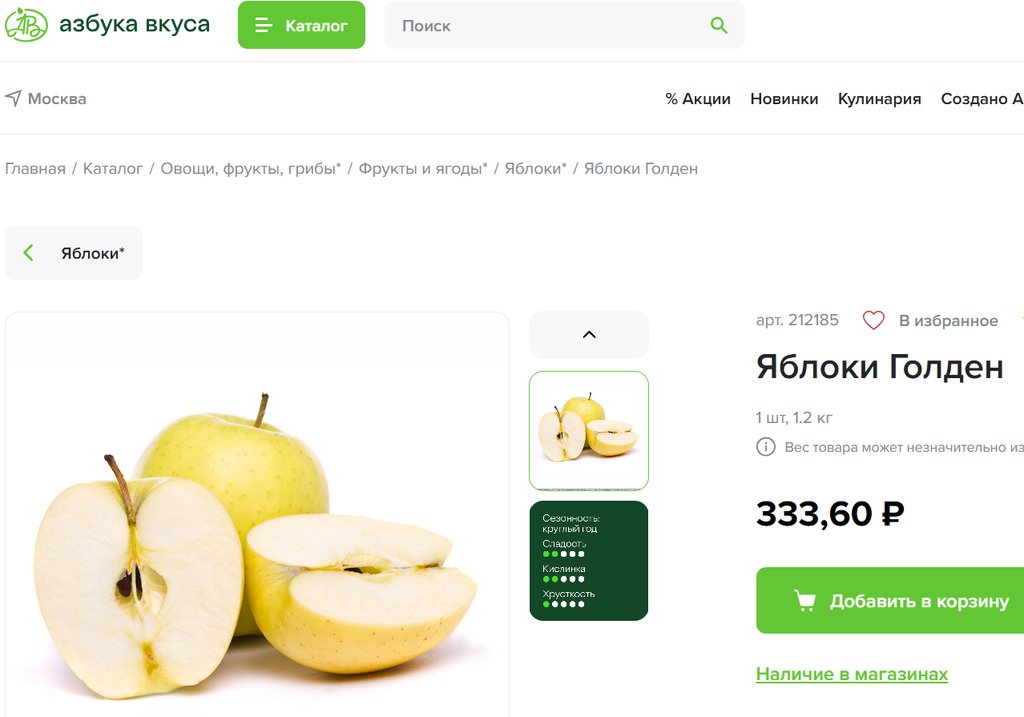Go back with the green chevron near Яблоки

tap(28, 253)
